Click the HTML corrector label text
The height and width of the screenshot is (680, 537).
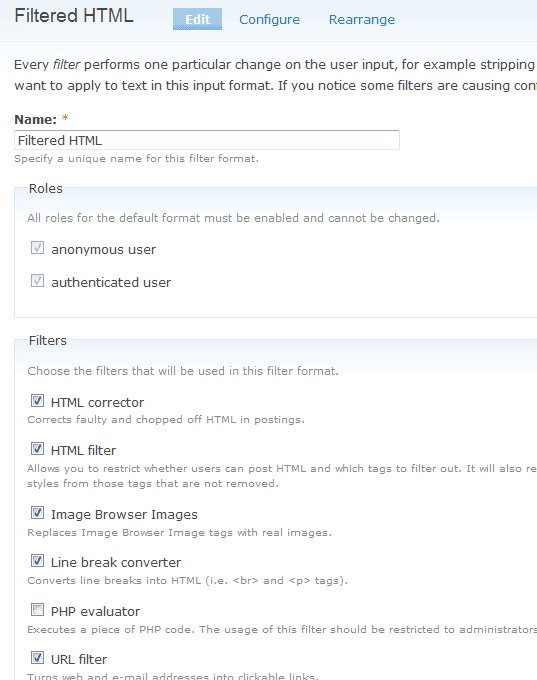click(97, 402)
